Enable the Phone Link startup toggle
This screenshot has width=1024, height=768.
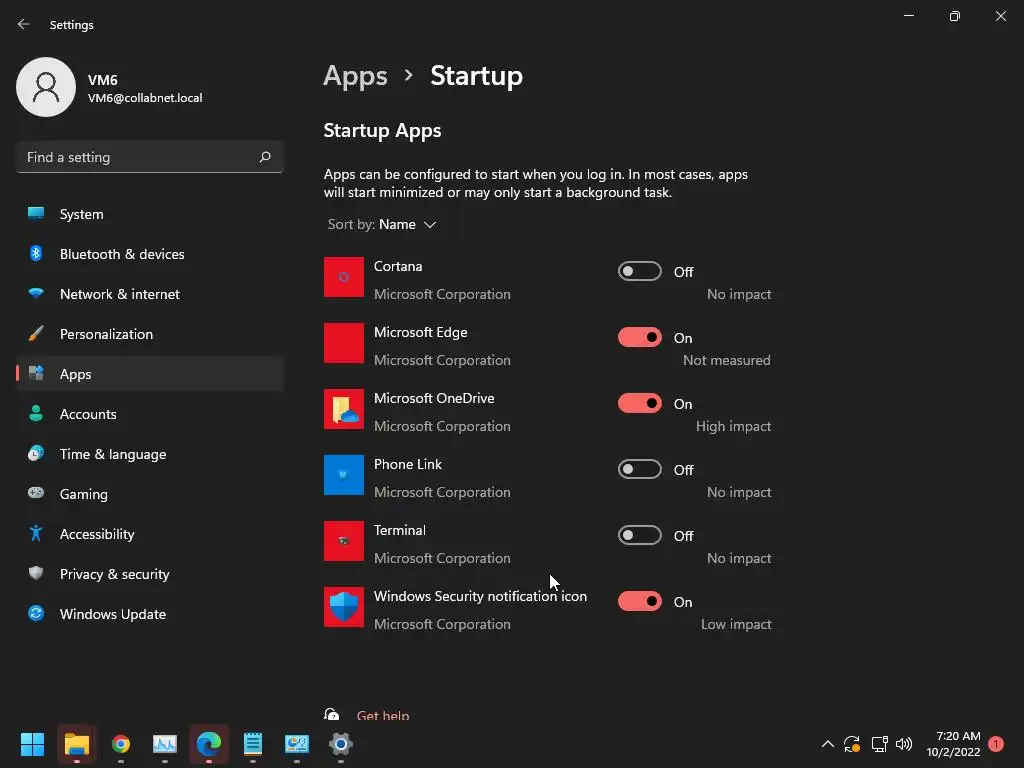click(x=639, y=469)
